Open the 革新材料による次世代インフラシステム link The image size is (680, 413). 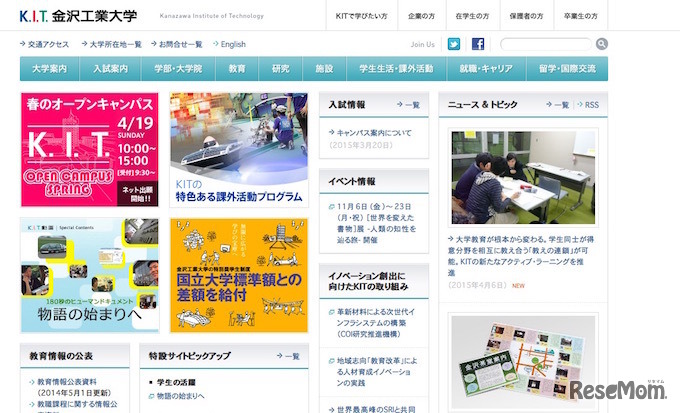click(x=373, y=323)
